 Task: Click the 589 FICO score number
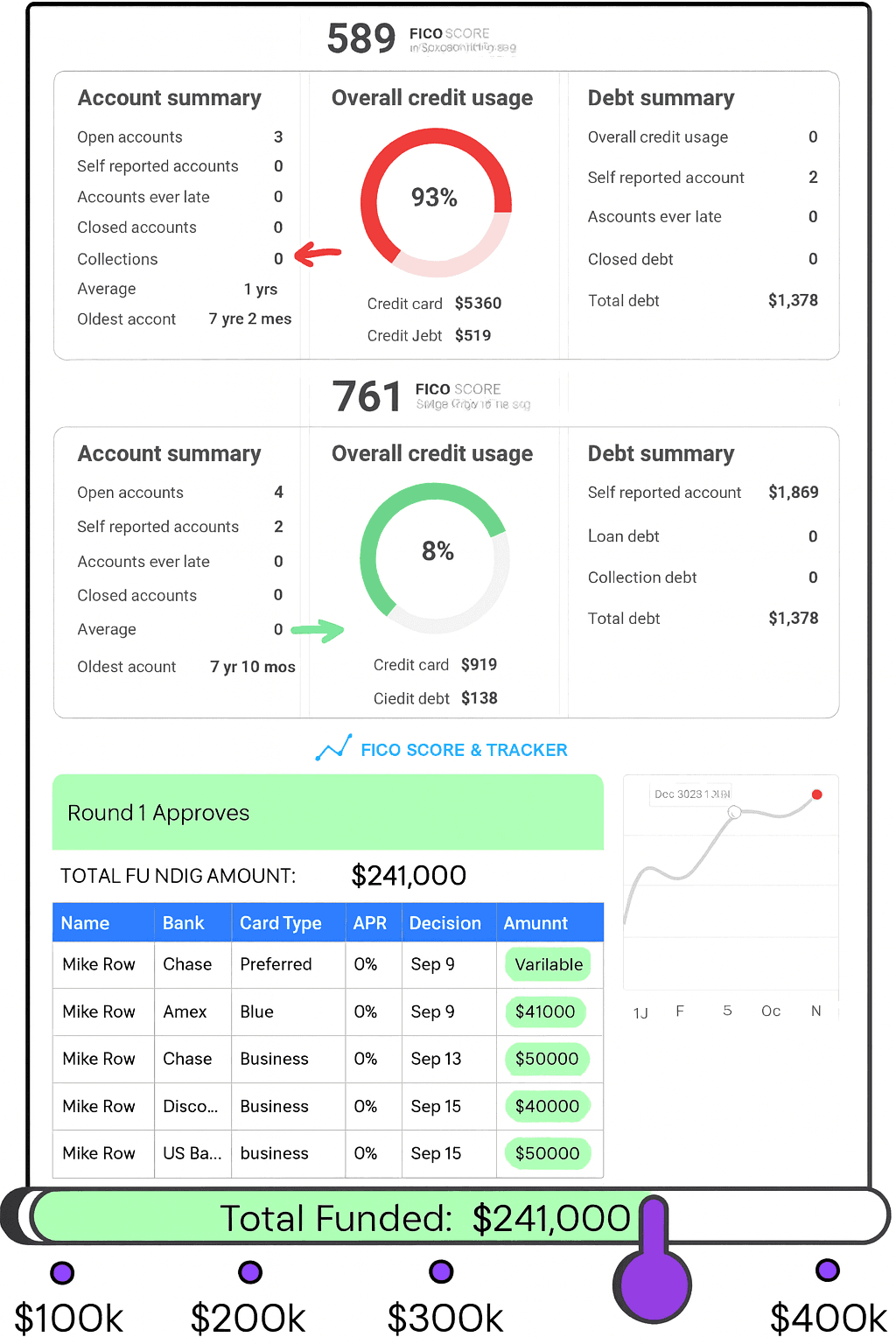pyautogui.click(x=361, y=38)
